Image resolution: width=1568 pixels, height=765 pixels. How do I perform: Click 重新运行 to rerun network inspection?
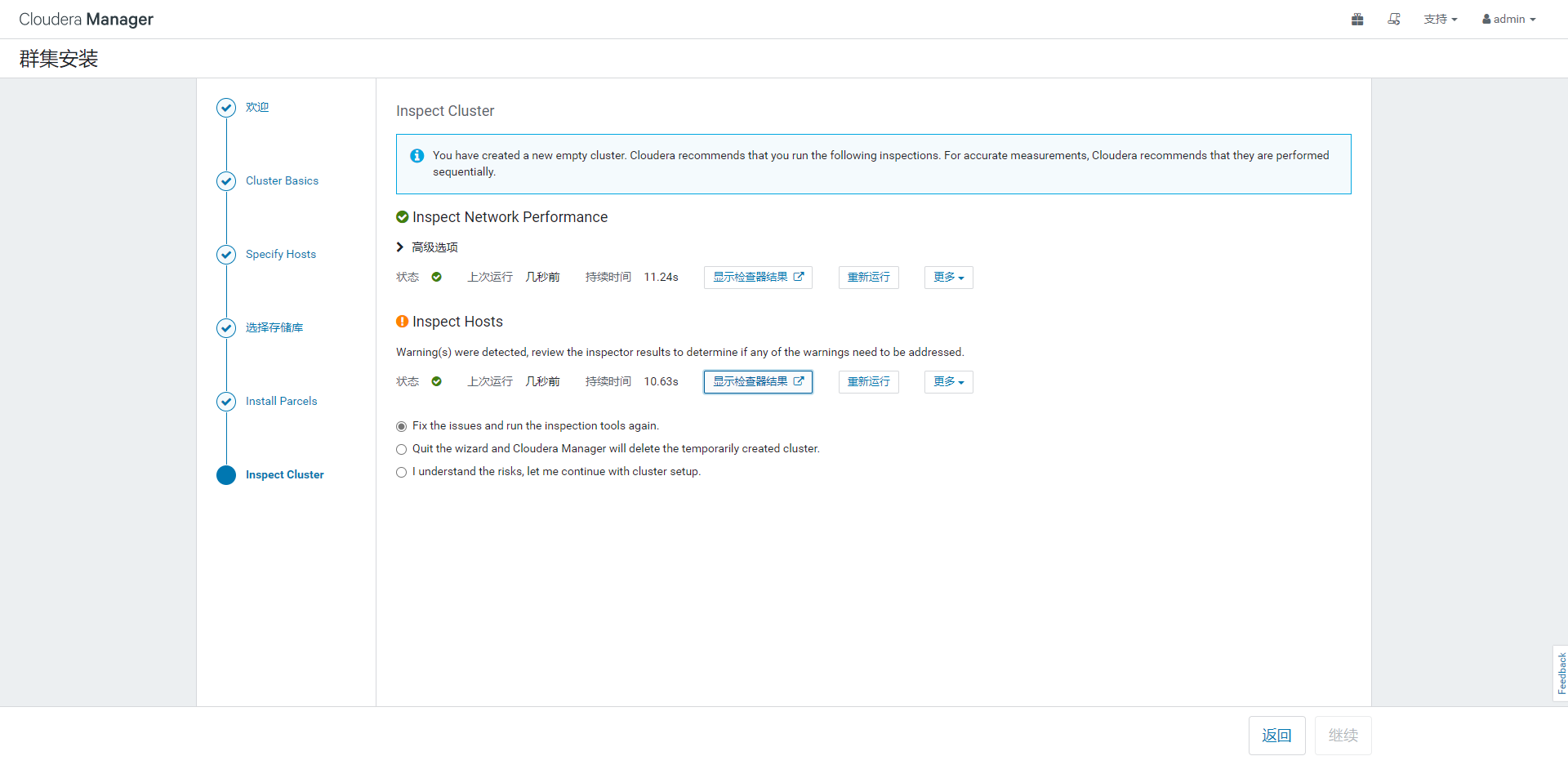(x=868, y=278)
